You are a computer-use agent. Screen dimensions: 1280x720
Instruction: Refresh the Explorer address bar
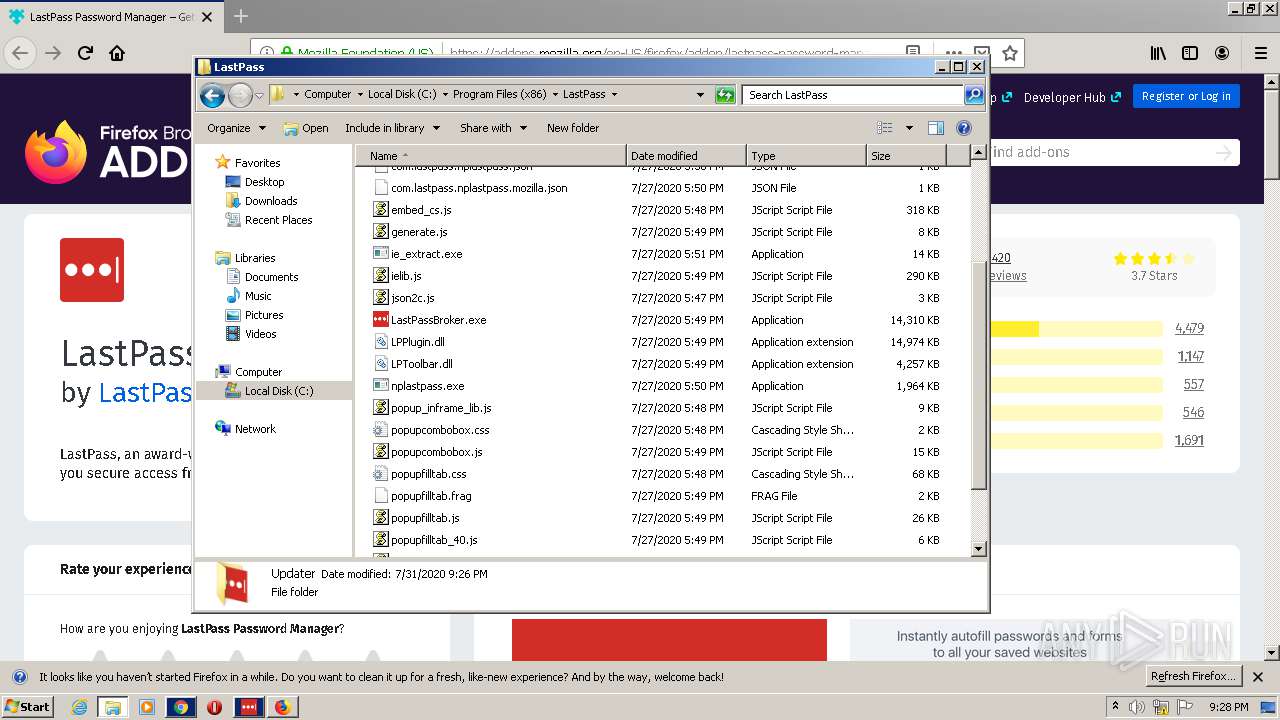coord(725,95)
